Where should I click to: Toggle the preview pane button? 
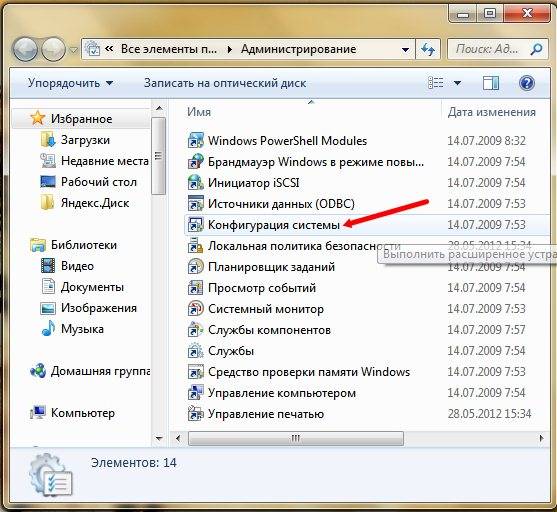pos(491,83)
